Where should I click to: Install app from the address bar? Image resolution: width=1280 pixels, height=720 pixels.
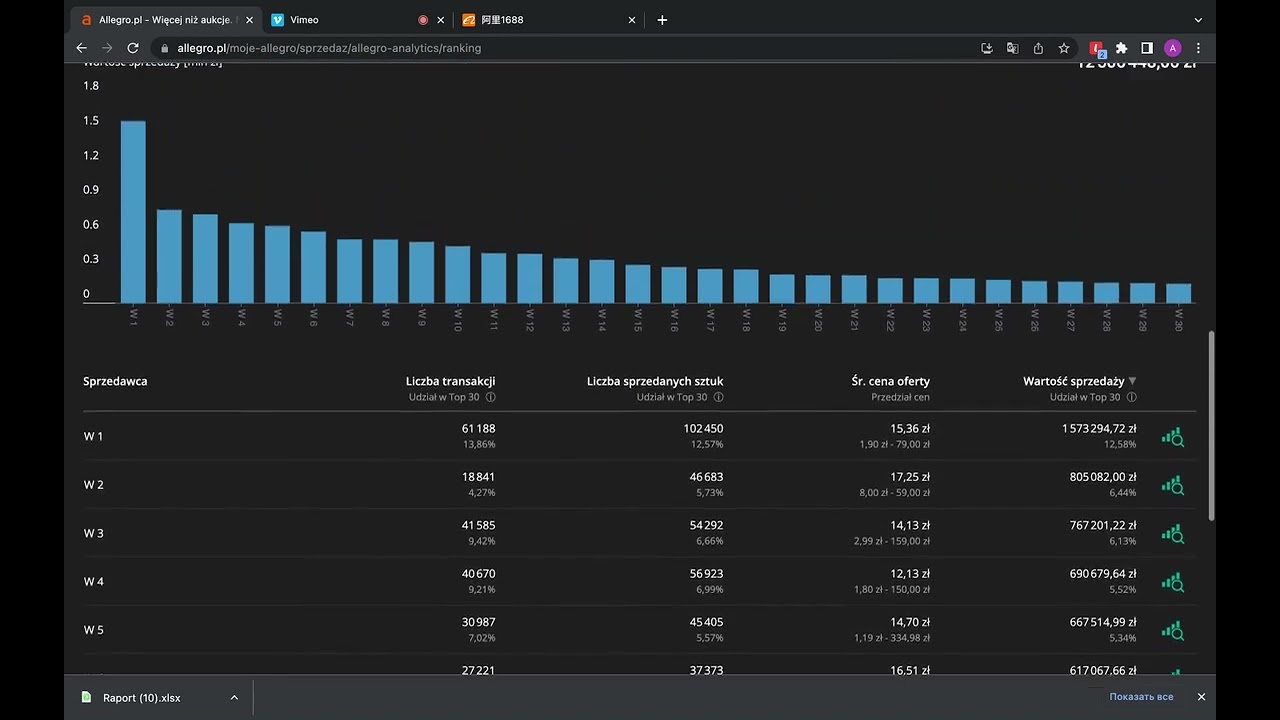point(987,48)
